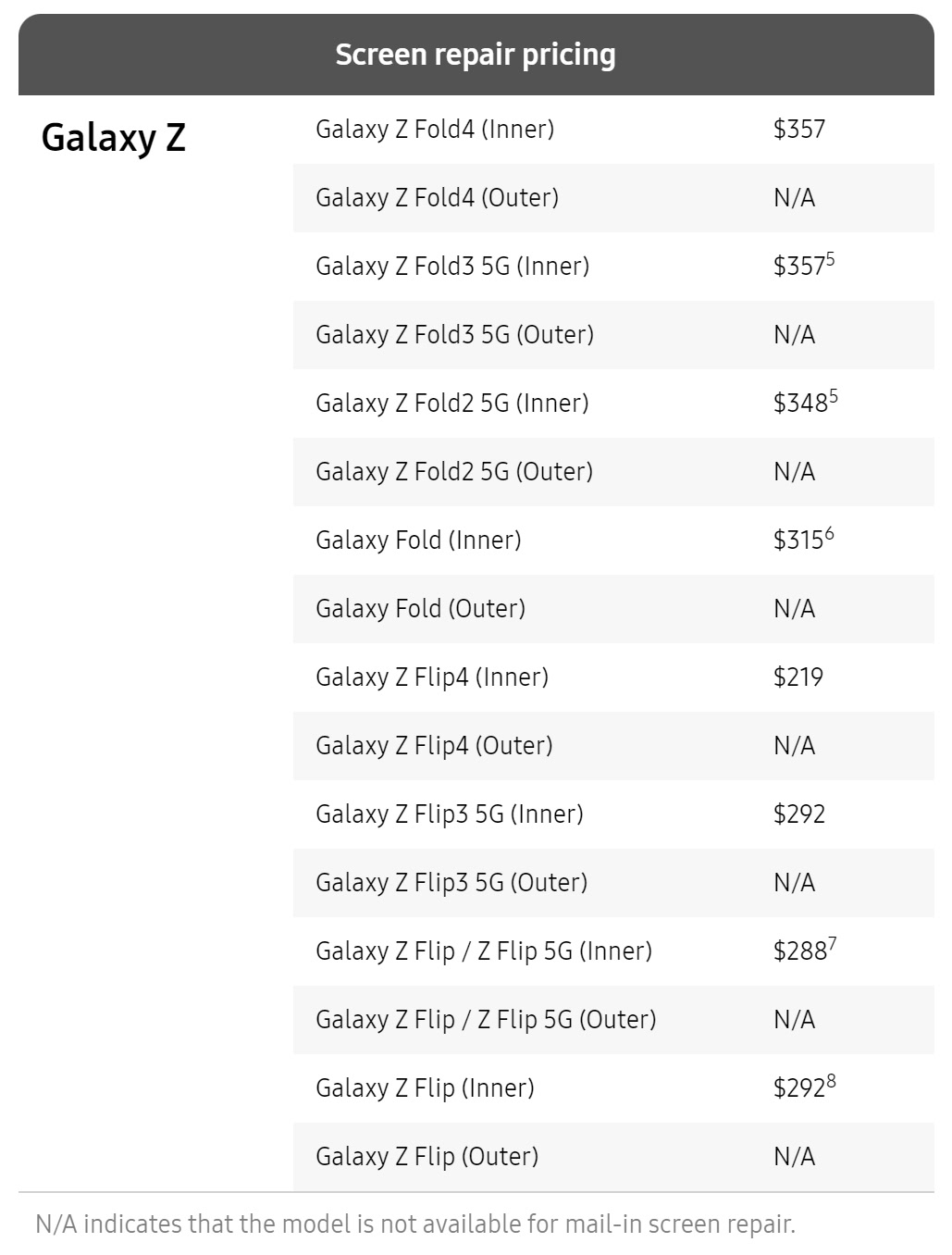Image resolution: width=952 pixels, height=1255 pixels.
Task: Open footnote 6 beside the $315 price
Action: point(830,533)
